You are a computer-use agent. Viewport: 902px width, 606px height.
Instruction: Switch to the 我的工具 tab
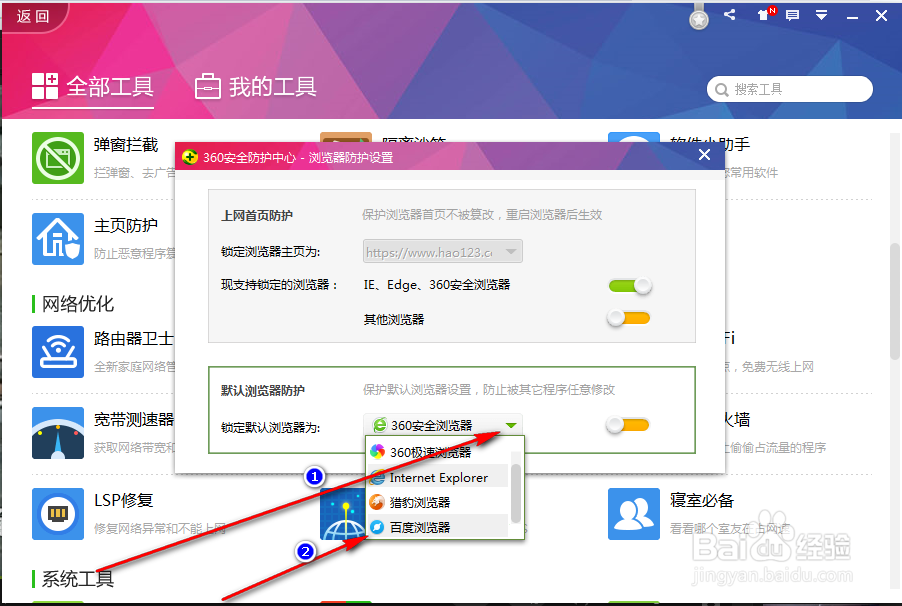coord(255,87)
